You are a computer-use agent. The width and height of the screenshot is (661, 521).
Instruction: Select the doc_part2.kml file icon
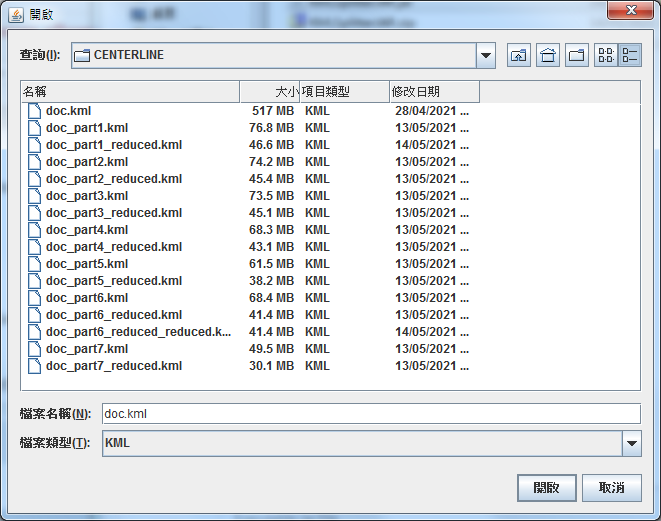[x=35, y=162]
